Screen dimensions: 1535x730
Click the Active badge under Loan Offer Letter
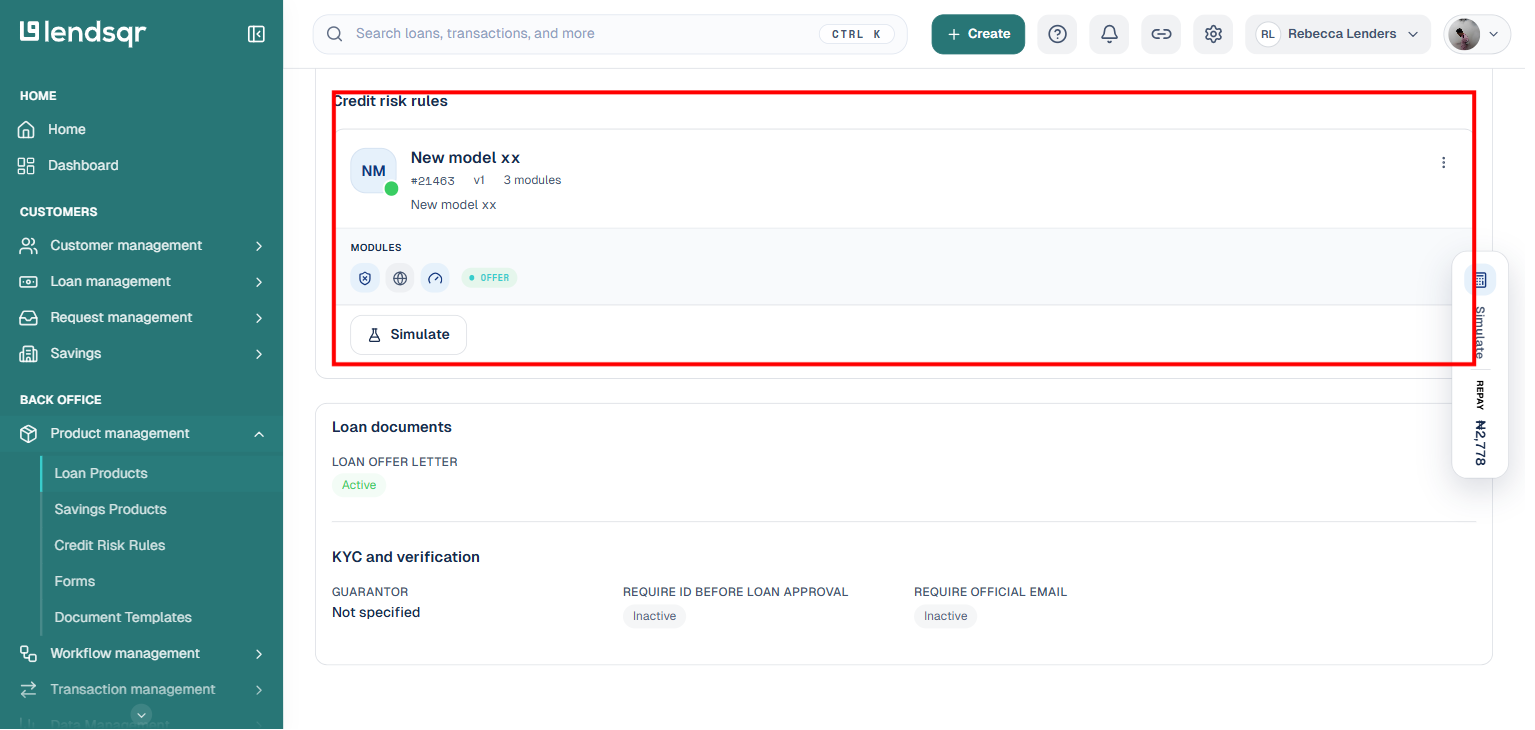pos(359,485)
